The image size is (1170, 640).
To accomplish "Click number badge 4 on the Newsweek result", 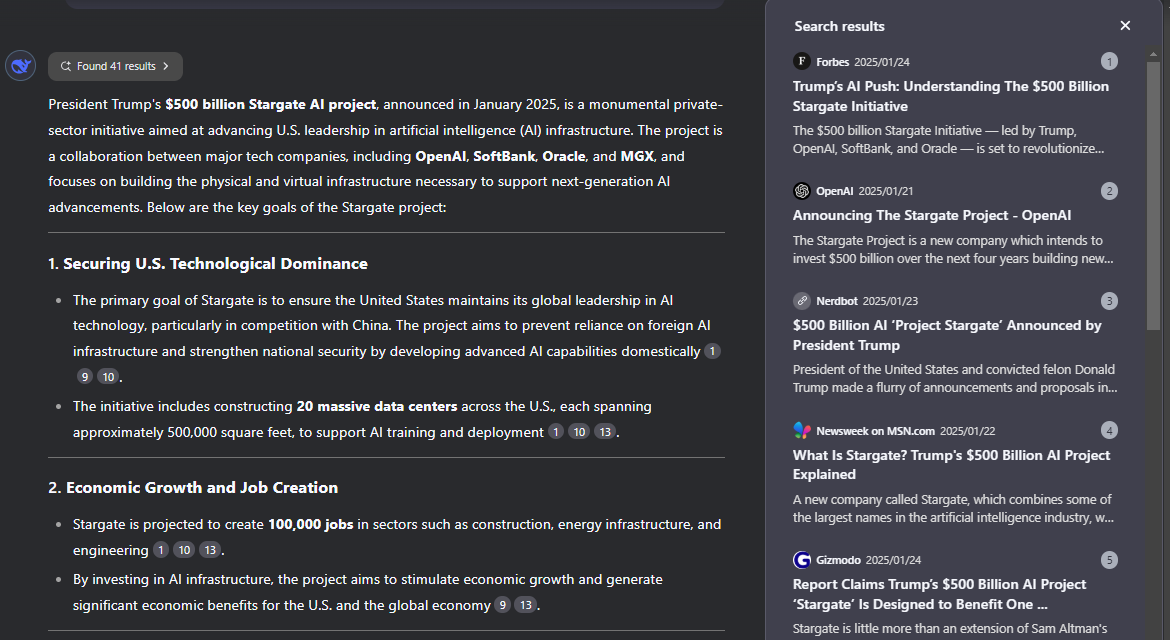I will point(1110,430).
